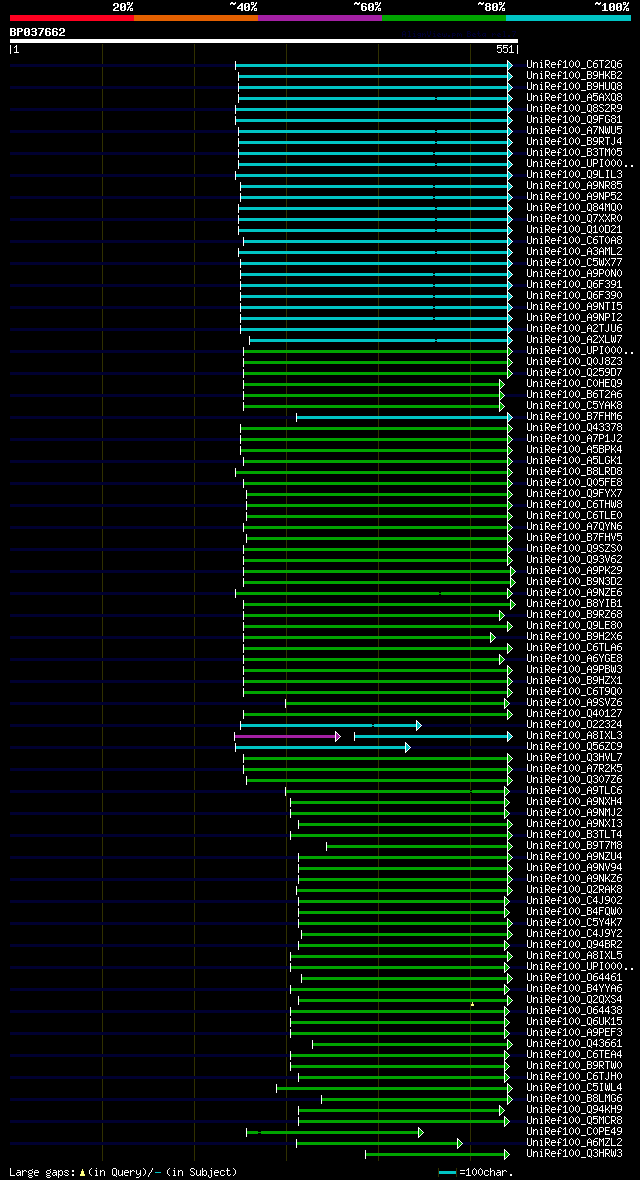640x1180 pixels.
Task: Choose the UniRef100_B8YIB1 subject label
Action: pos(574,604)
